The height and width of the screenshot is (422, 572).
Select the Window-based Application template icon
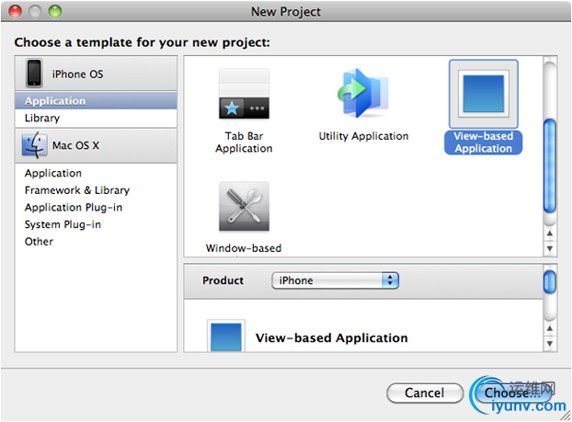tap(244, 206)
